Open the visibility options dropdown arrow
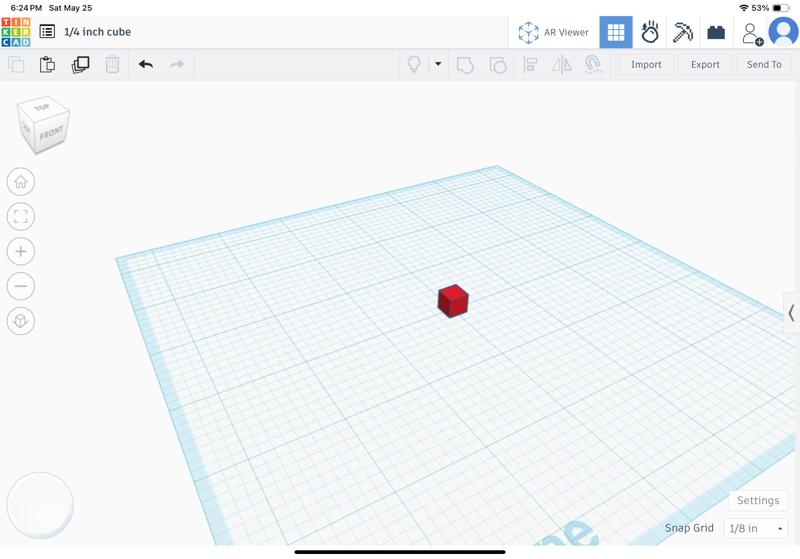800x559 pixels. click(x=438, y=64)
